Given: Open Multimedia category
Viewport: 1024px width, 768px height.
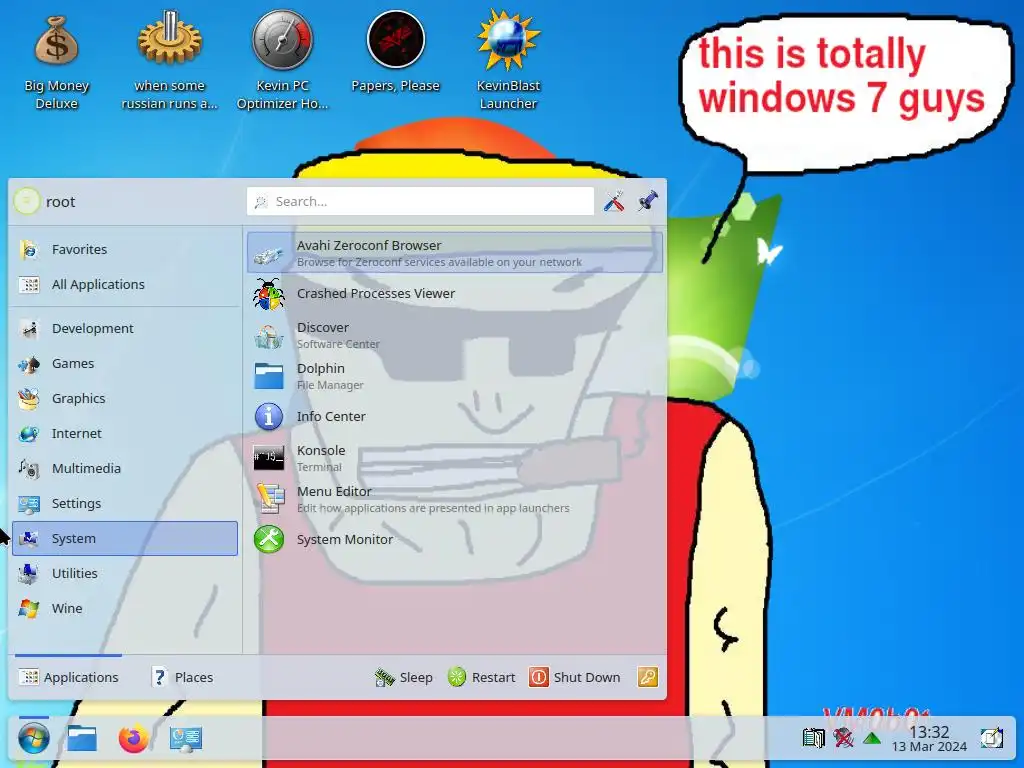Looking at the screenshot, I should (x=125, y=468).
